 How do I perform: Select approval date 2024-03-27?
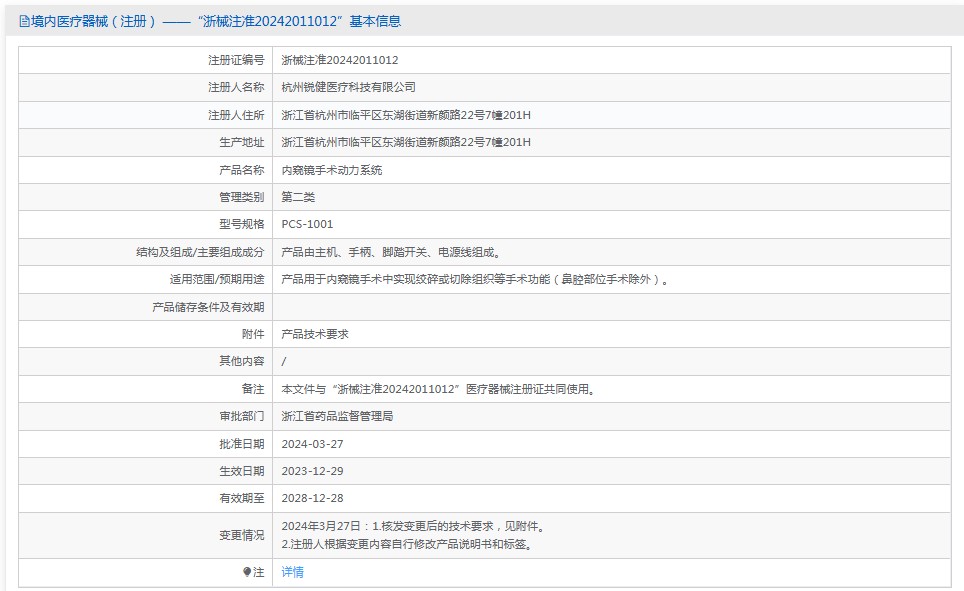point(312,444)
